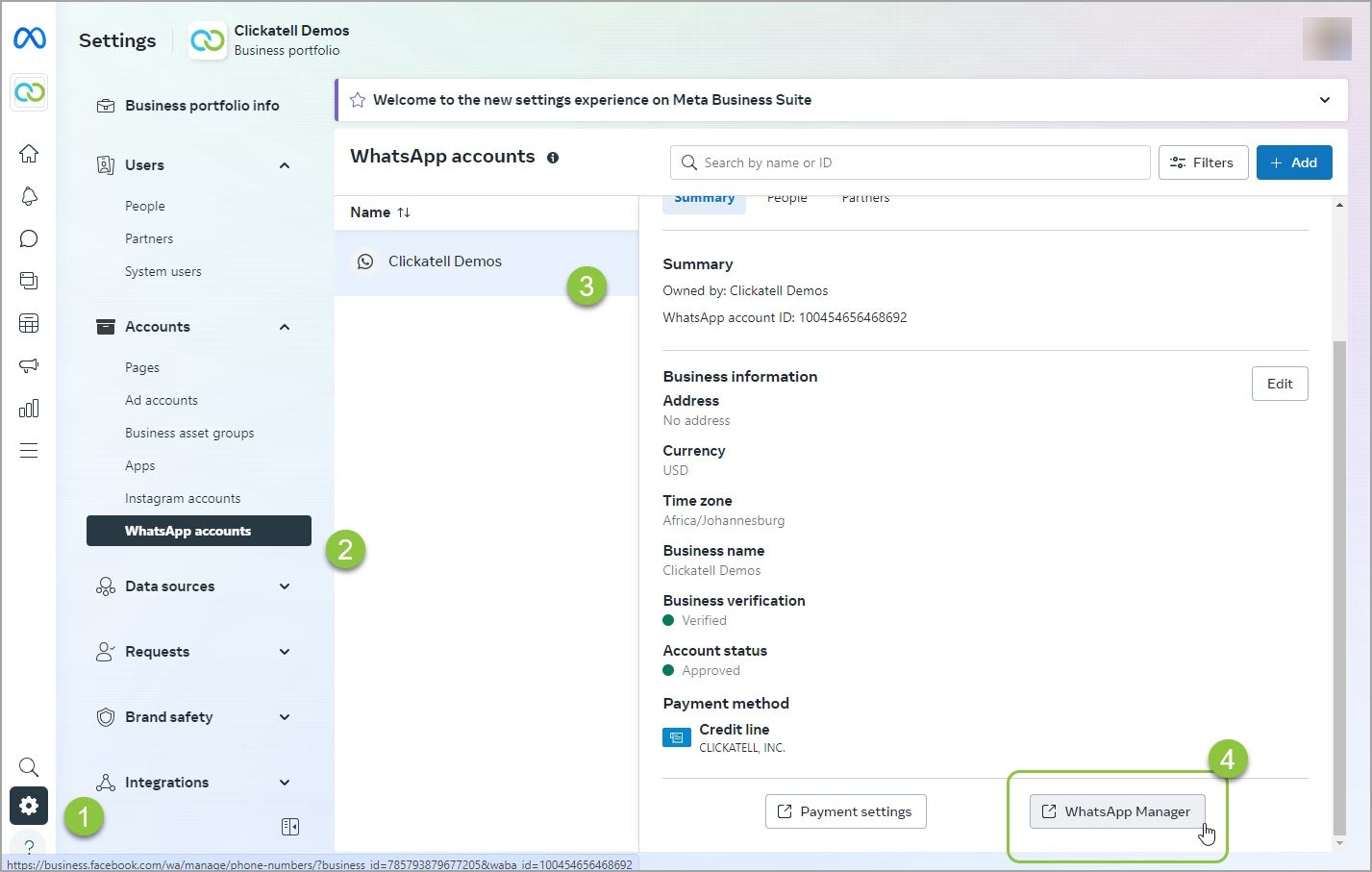Image resolution: width=1372 pixels, height=872 pixels.
Task: Click the Africa/Johannesburg time zone value
Action: (x=724, y=520)
